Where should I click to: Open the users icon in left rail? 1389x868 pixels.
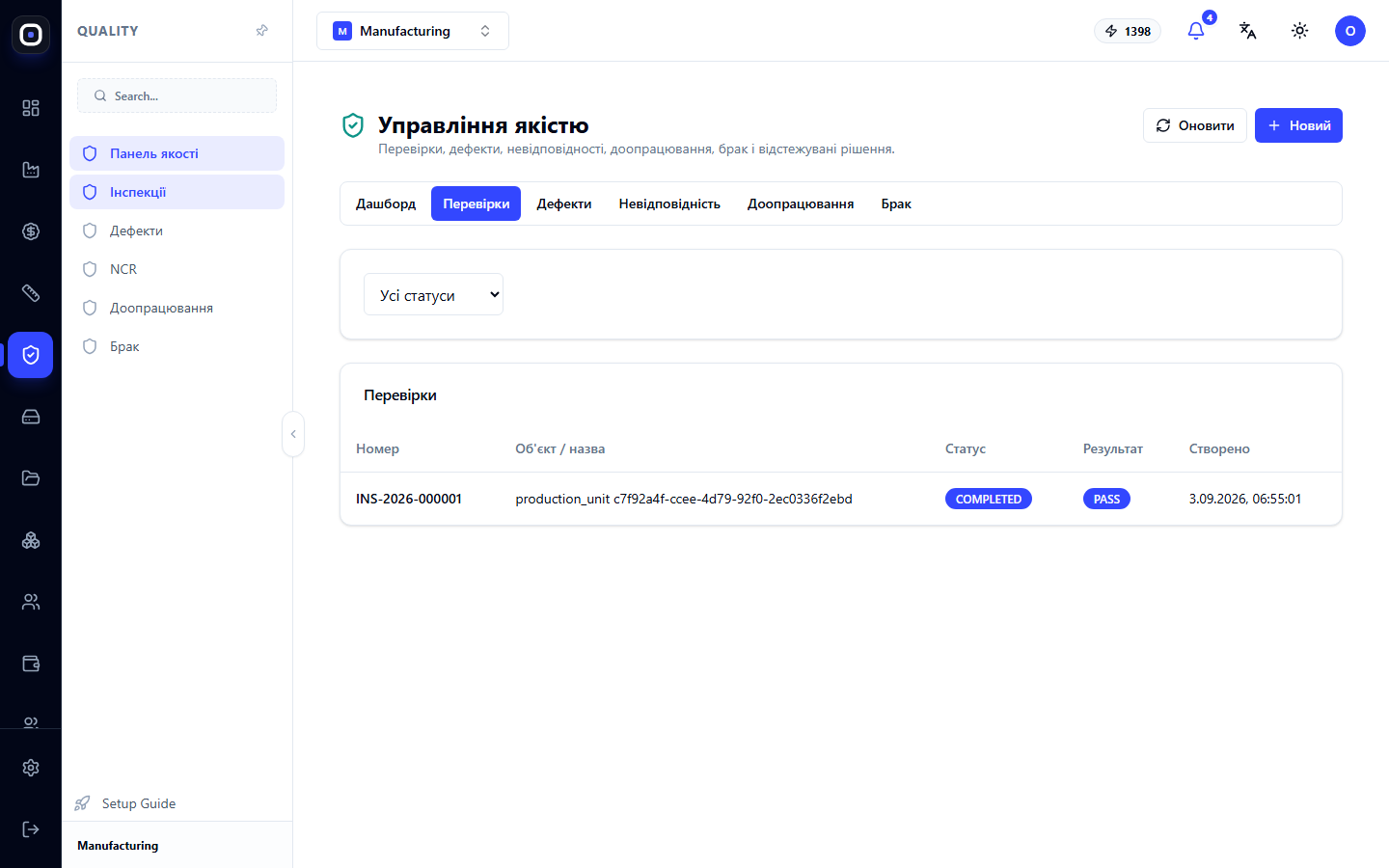[31, 602]
